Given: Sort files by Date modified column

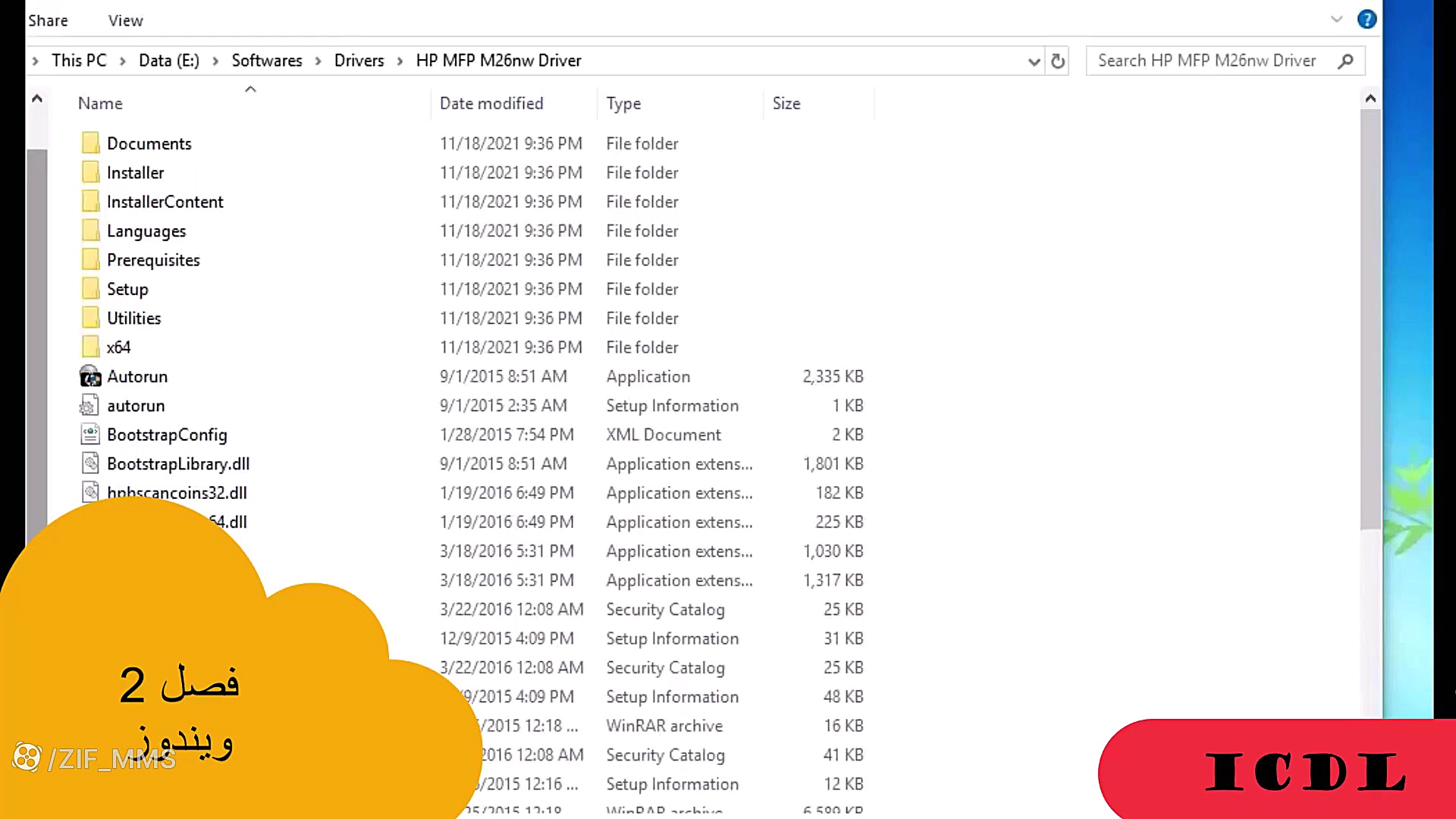Looking at the screenshot, I should click(491, 103).
